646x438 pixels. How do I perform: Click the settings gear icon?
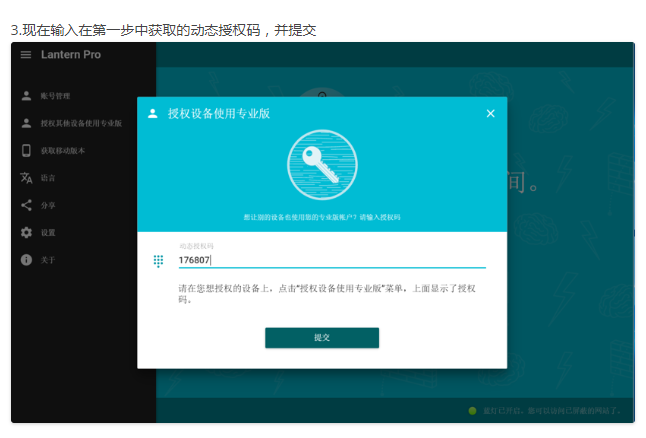(26, 232)
